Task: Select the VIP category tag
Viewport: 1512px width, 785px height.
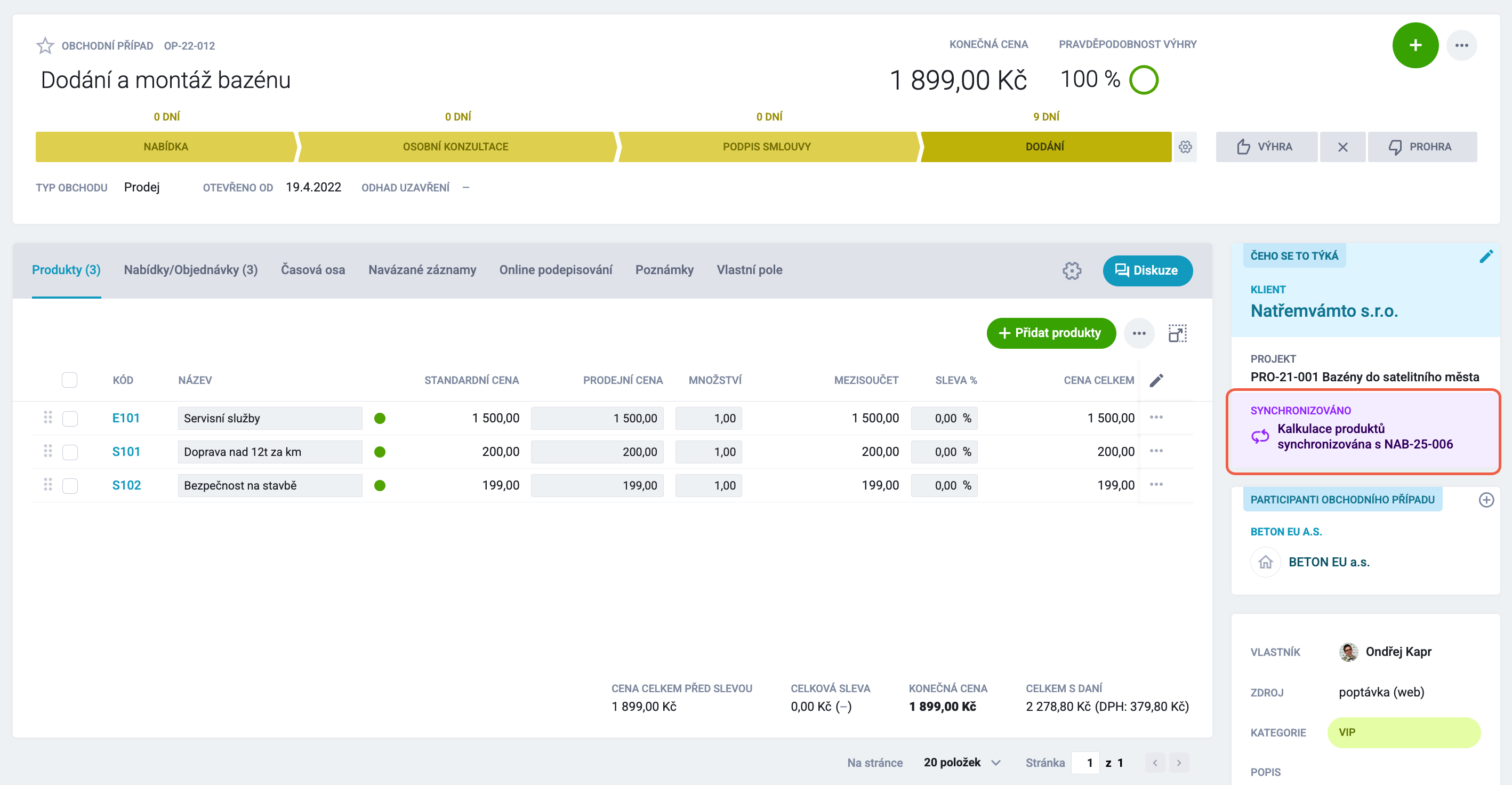Action: (1403, 733)
